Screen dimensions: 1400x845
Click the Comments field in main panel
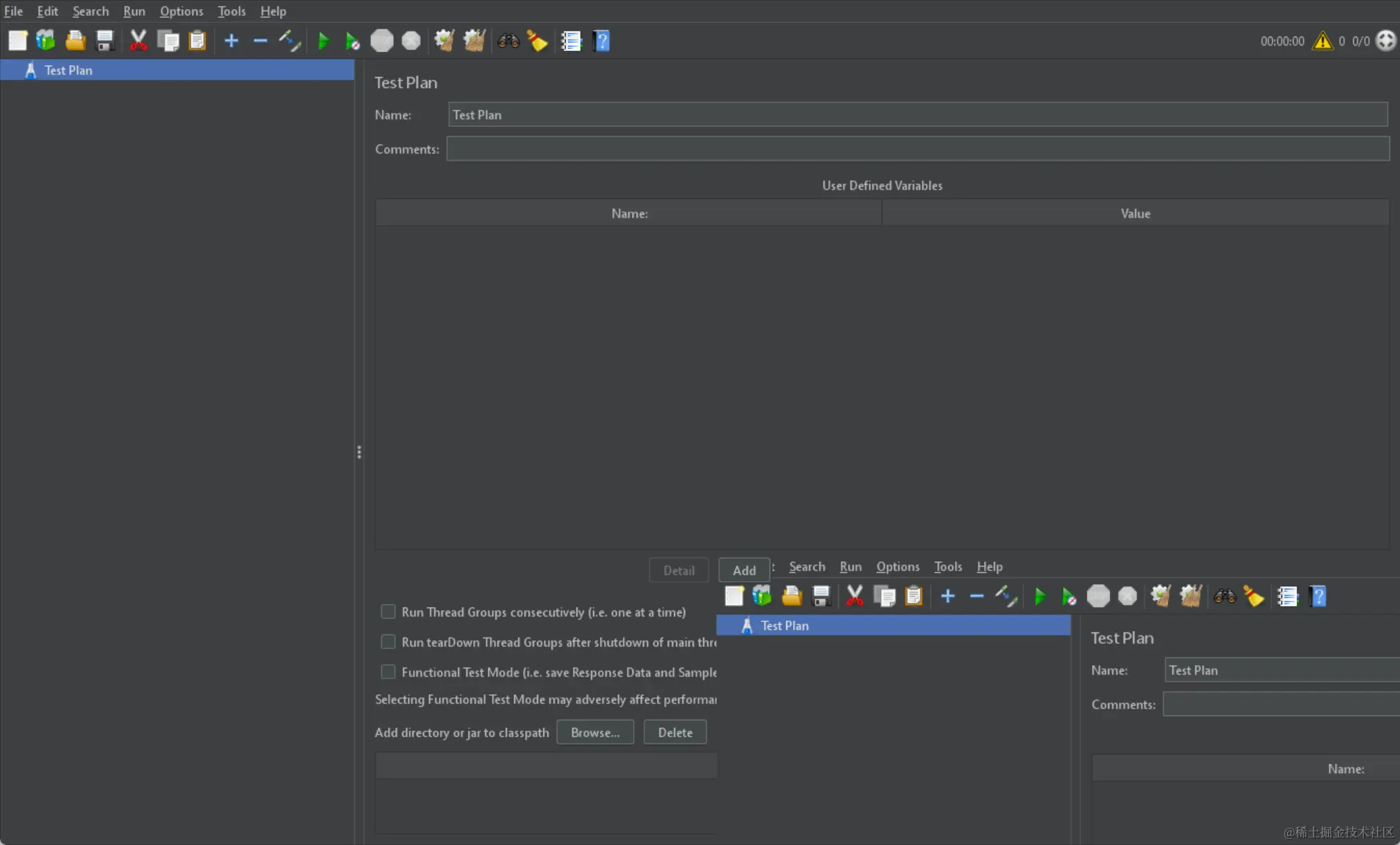pos(917,149)
